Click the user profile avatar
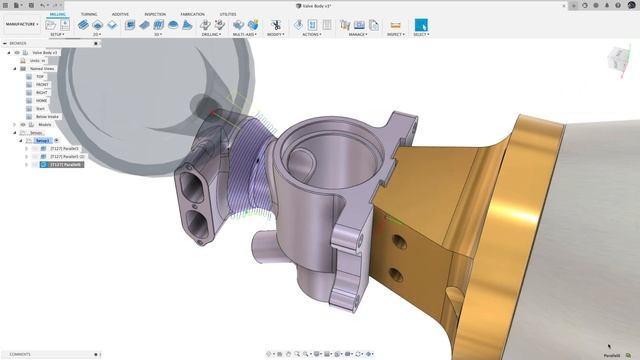This screenshot has height=360, width=640. click(x=631, y=5)
